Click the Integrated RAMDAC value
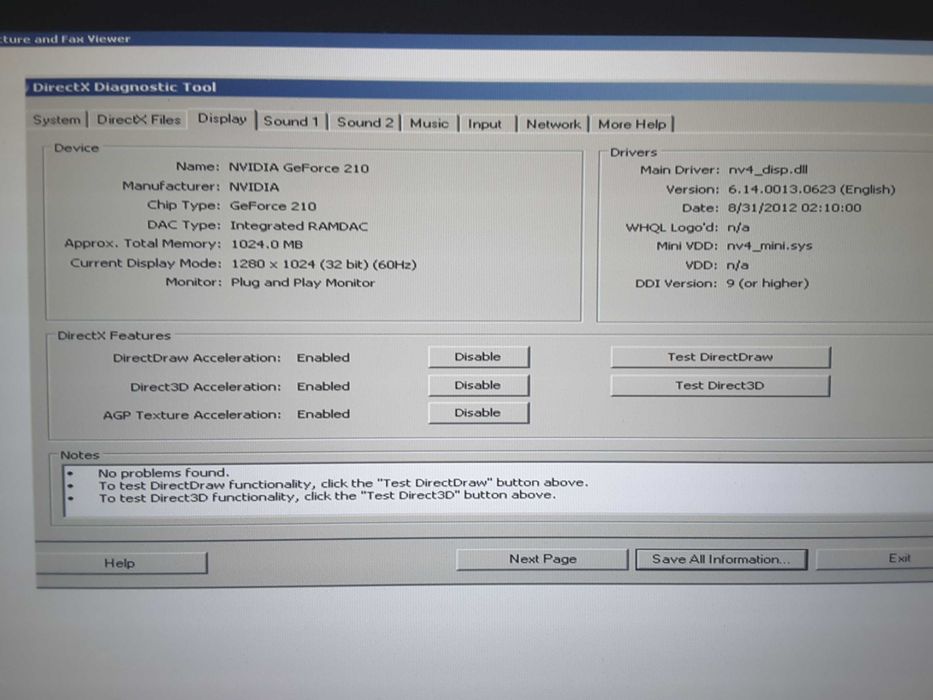 point(299,226)
